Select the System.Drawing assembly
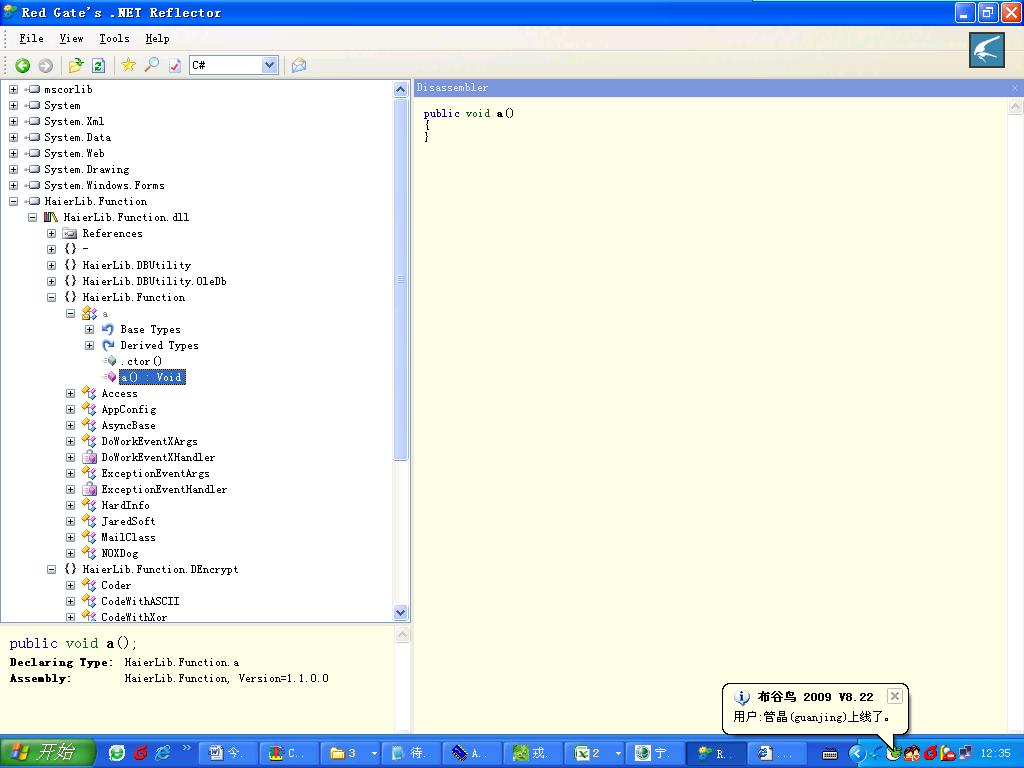This screenshot has width=1024, height=768. coord(86,170)
